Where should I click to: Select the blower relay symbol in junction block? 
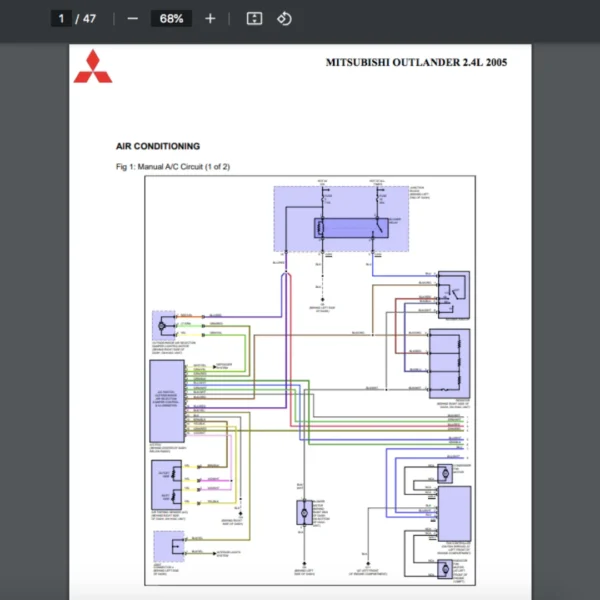349,228
